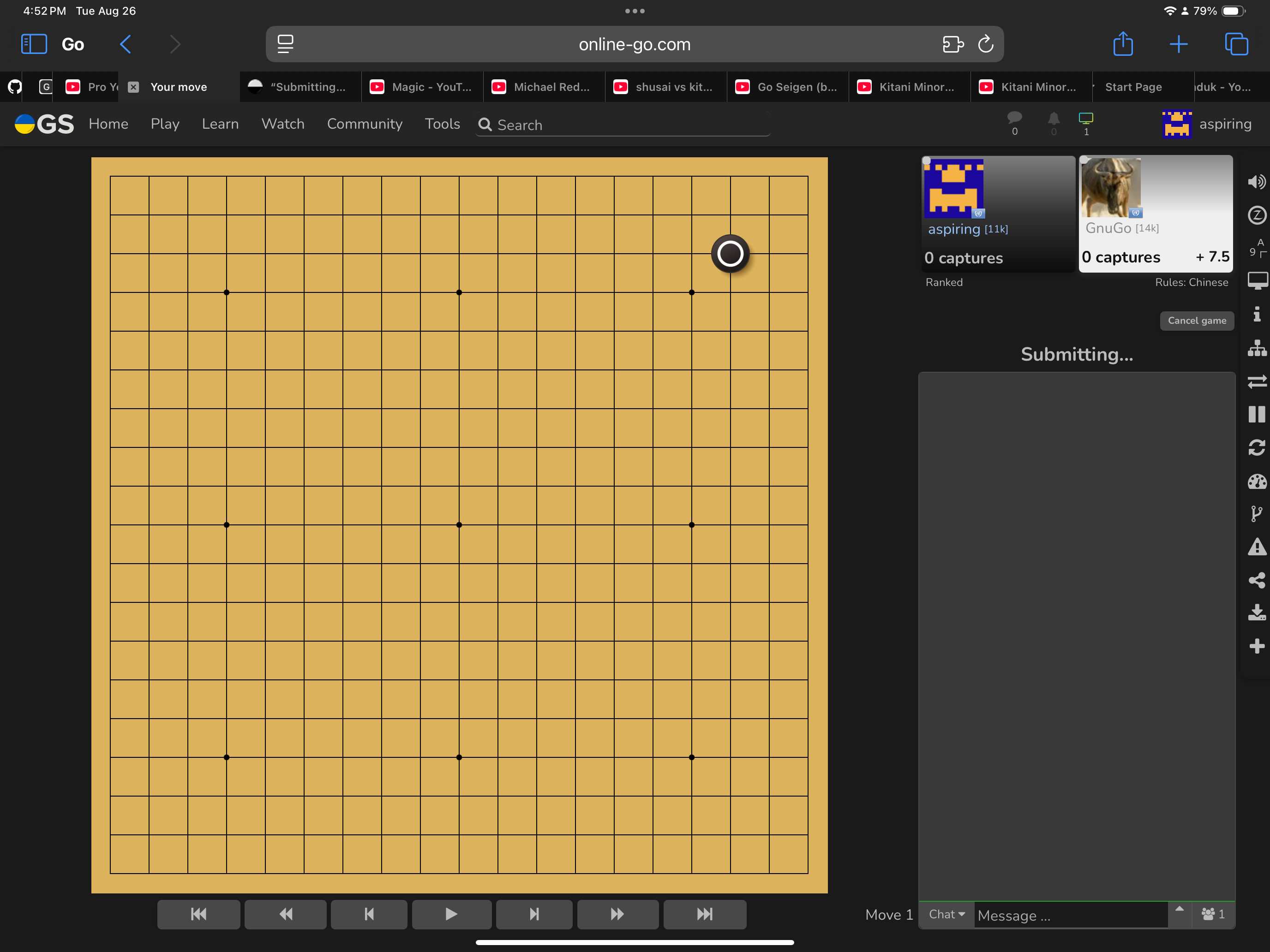Click the Cancel game button

1197,320
